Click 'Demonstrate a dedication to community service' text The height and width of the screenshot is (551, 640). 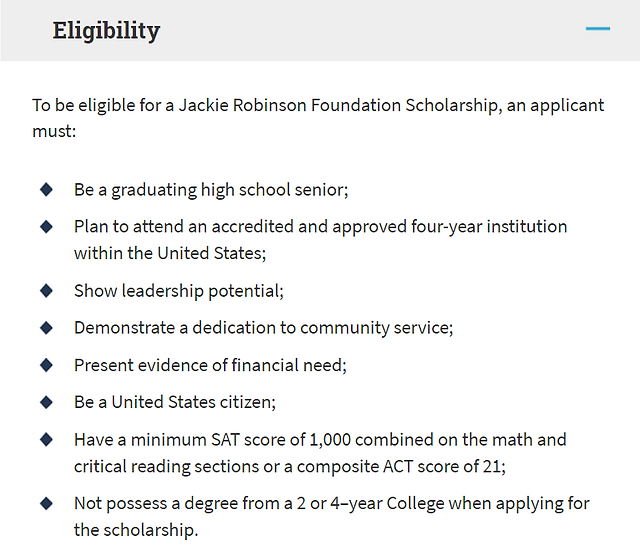264,328
